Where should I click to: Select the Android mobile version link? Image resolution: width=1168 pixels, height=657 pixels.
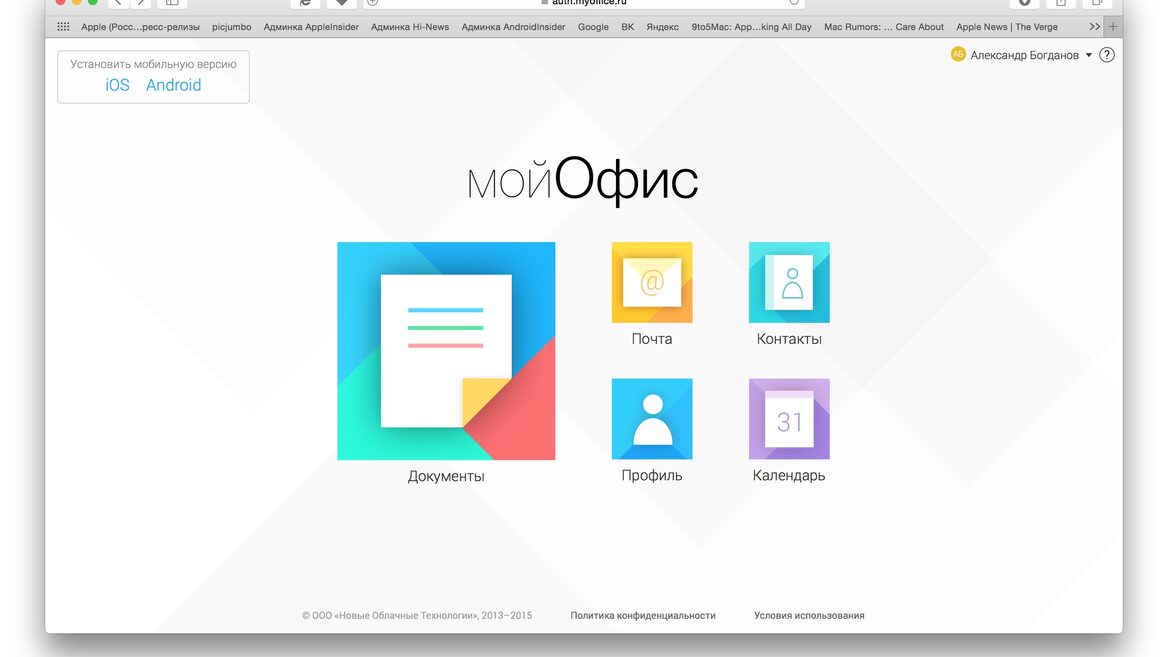tap(174, 85)
